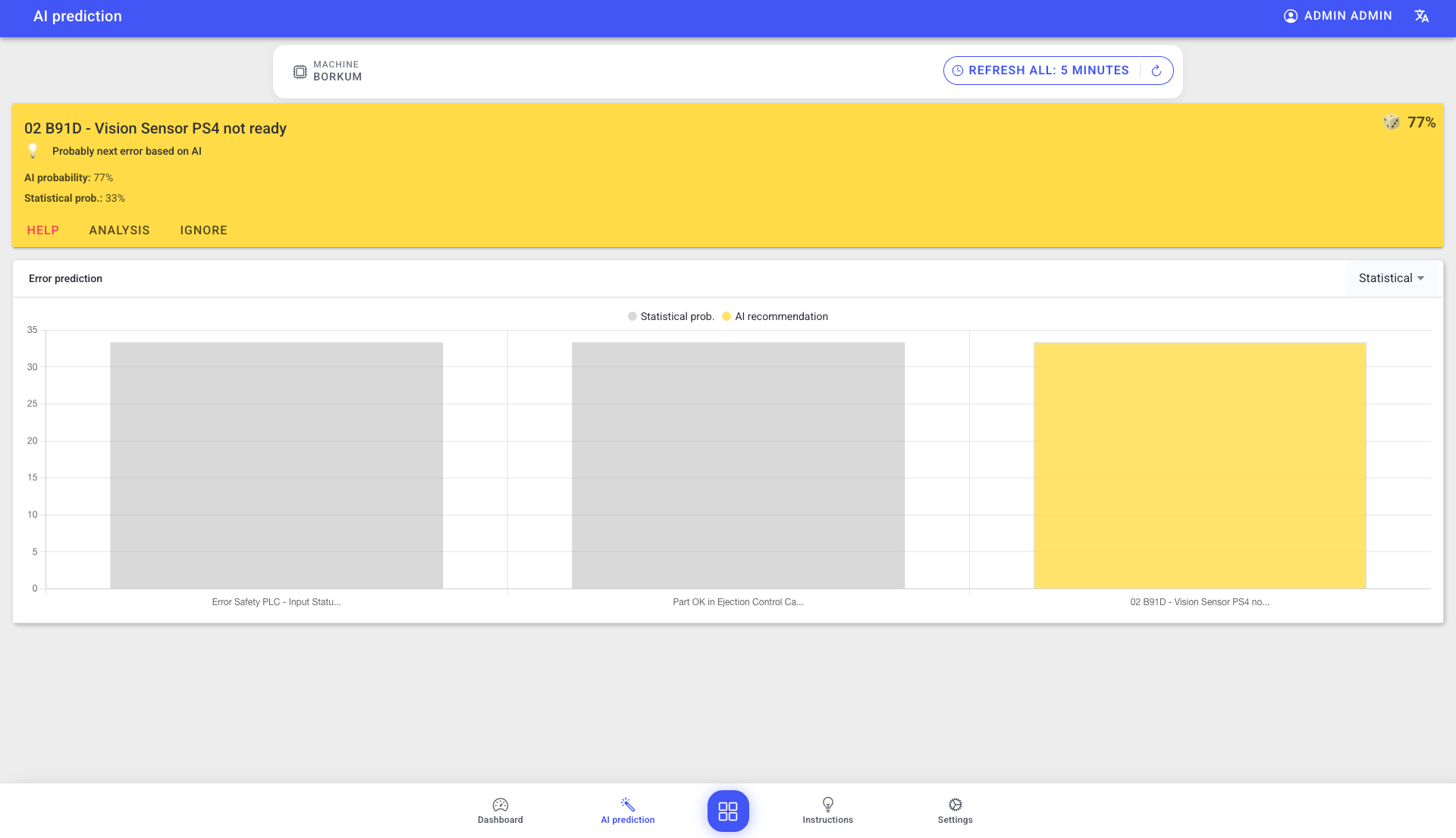Select Settings tab label
Image resolution: width=1456 pixels, height=838 pixels.
[955, 820]
